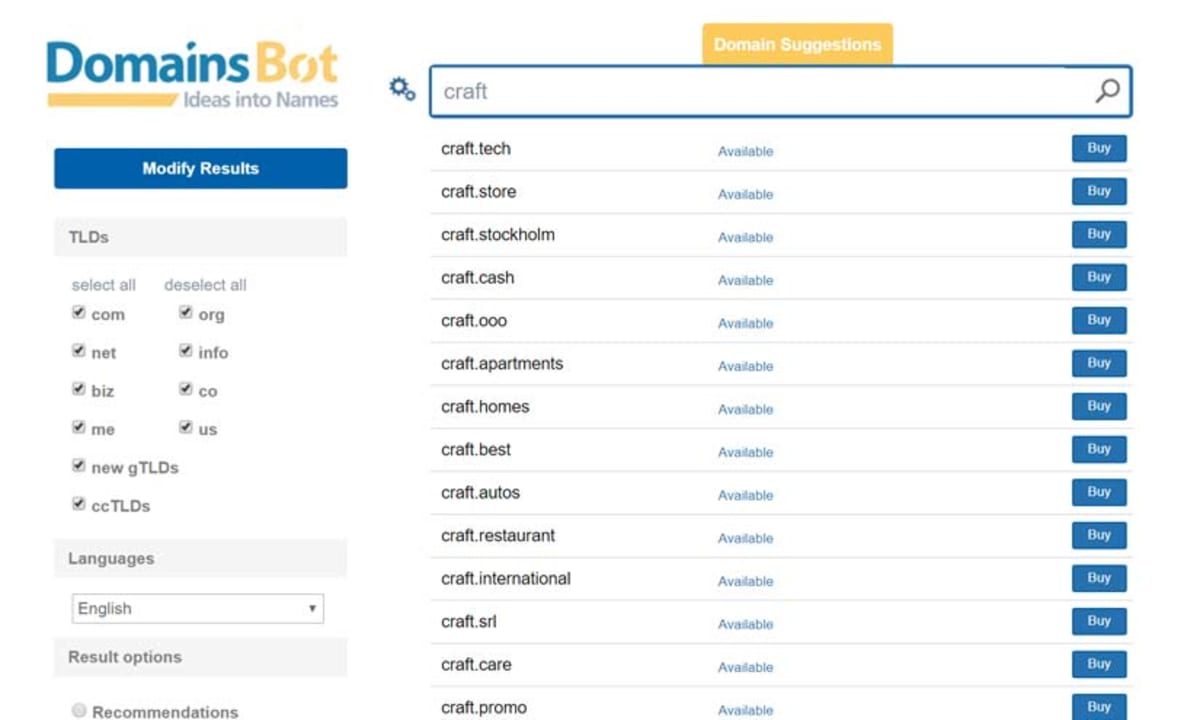Select the craft.autos domain name
Viewport: 1200px width, 720px height.
(x=481, y=493)
